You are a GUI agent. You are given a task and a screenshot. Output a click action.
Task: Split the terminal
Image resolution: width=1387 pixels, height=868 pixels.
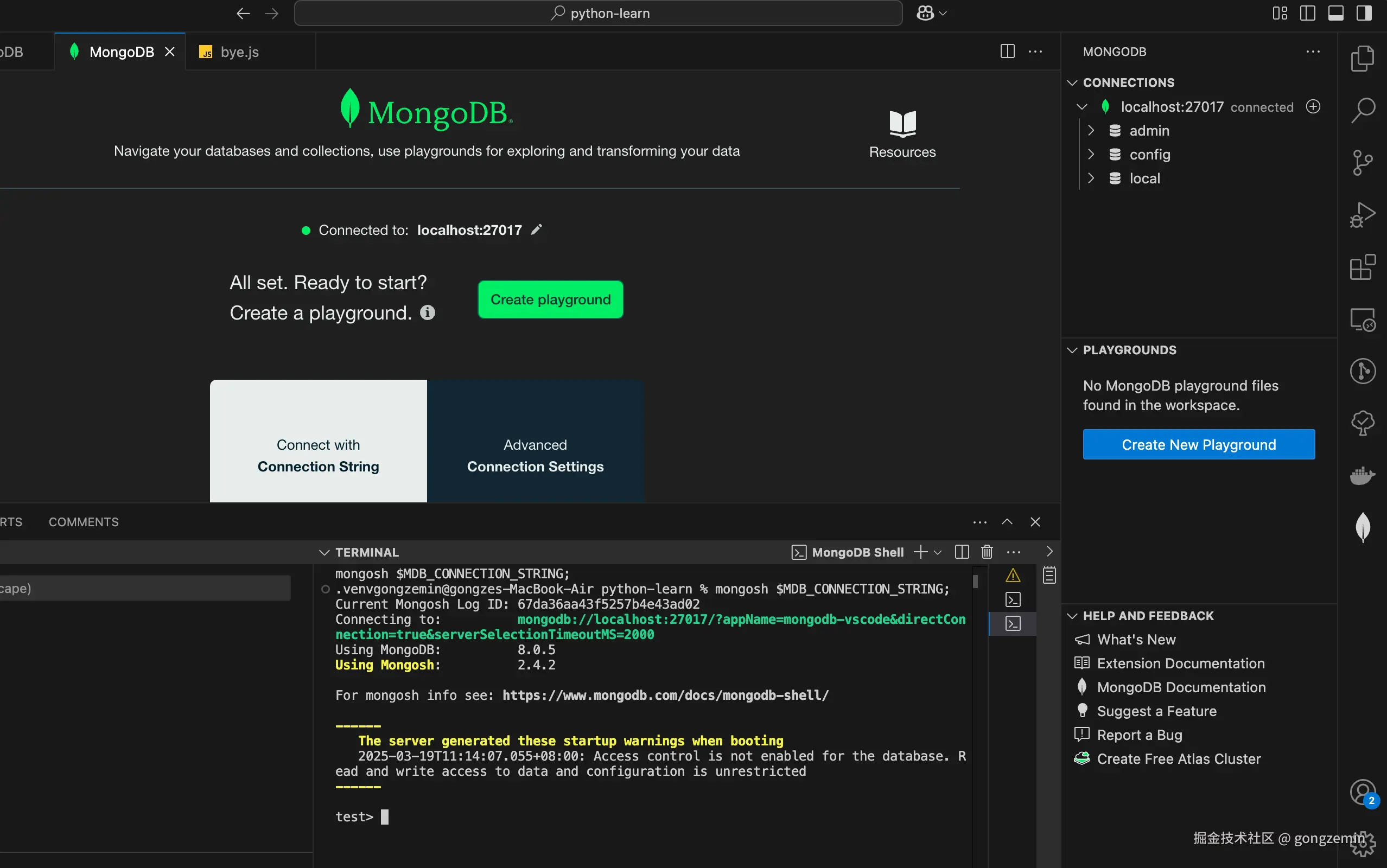[x=962, y=552]
